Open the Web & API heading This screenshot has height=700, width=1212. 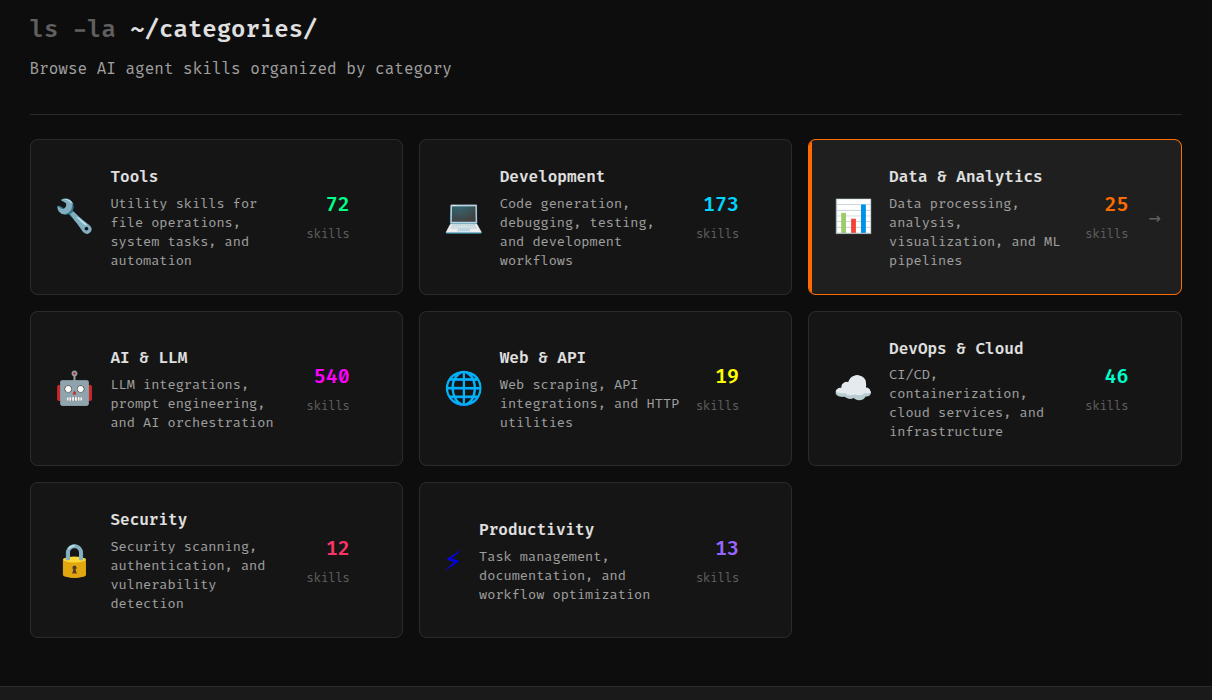click(542, 357)
